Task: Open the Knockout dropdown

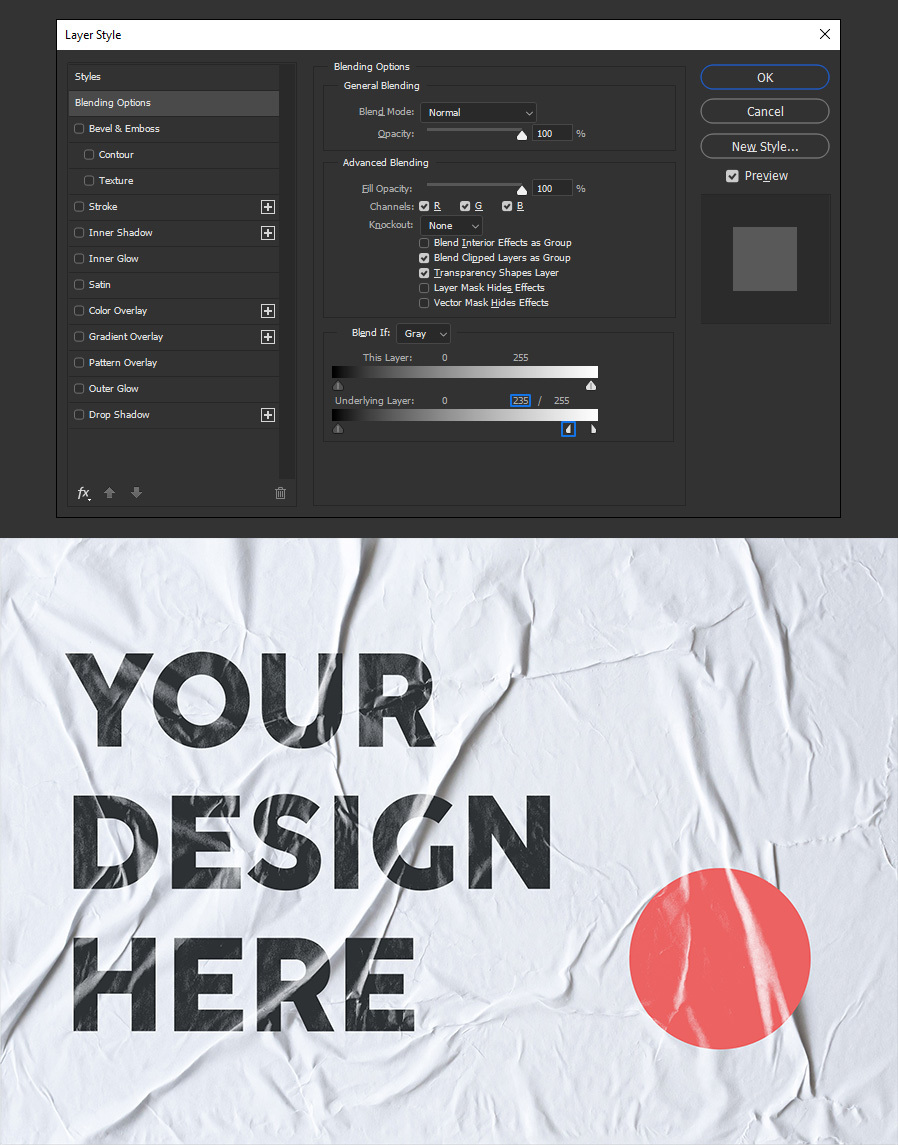Action: tap(451, 226)
